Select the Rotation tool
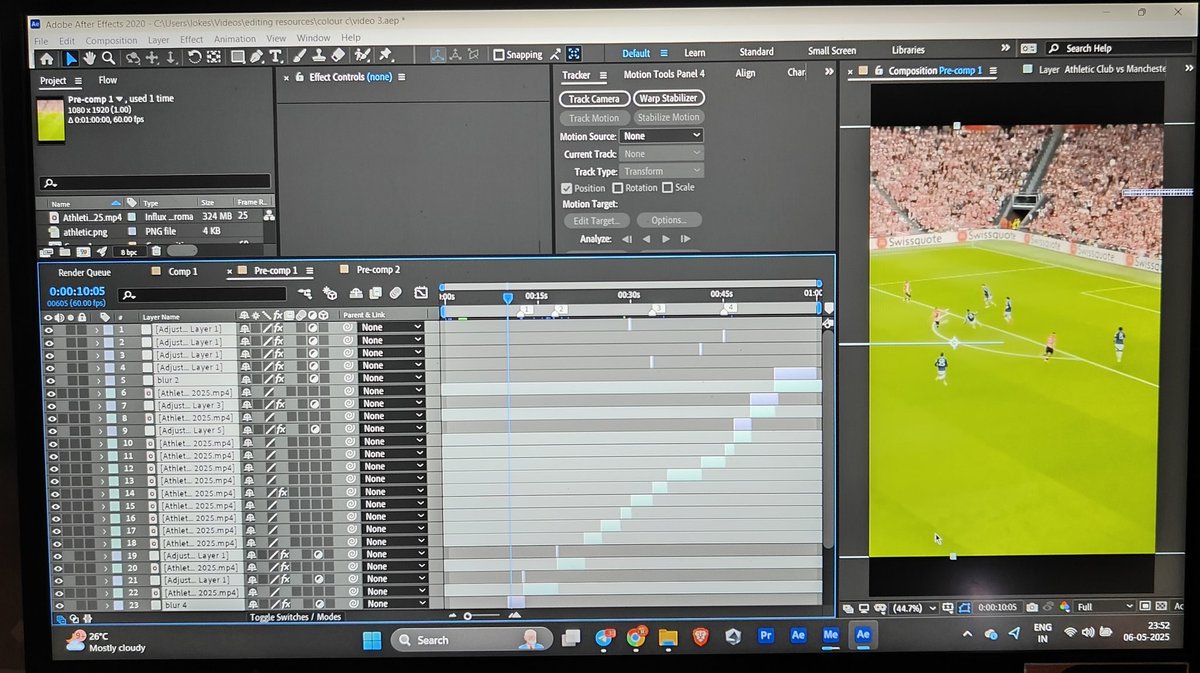 (194, 58)
